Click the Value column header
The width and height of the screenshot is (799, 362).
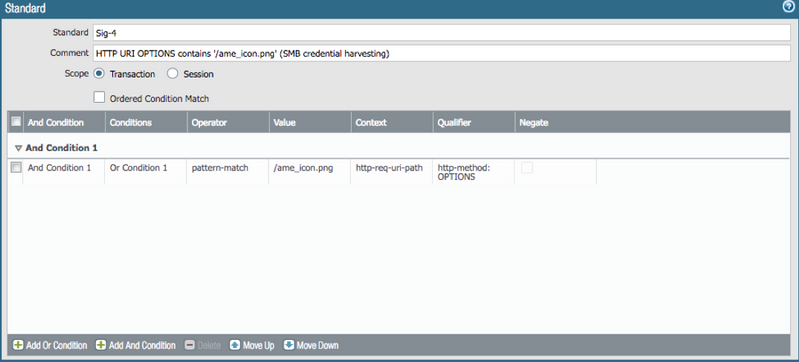click(310, 122)
